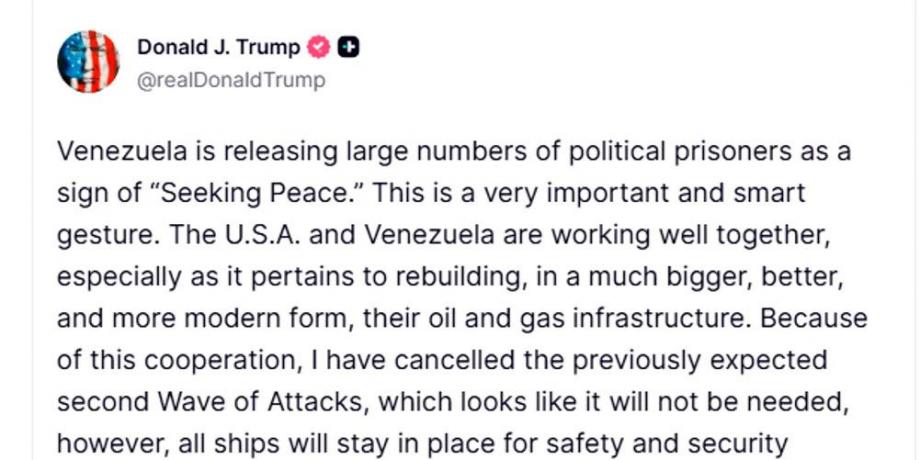Click the @realDonaldTrump handle

coord(231,80)
